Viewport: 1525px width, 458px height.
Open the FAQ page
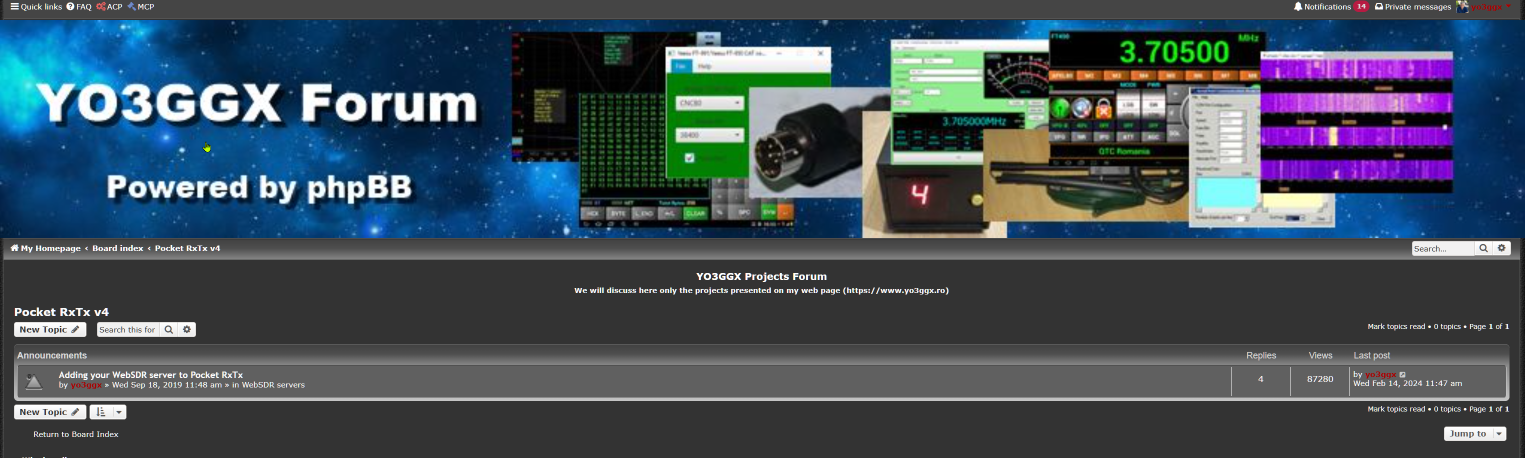coord(79,7)
